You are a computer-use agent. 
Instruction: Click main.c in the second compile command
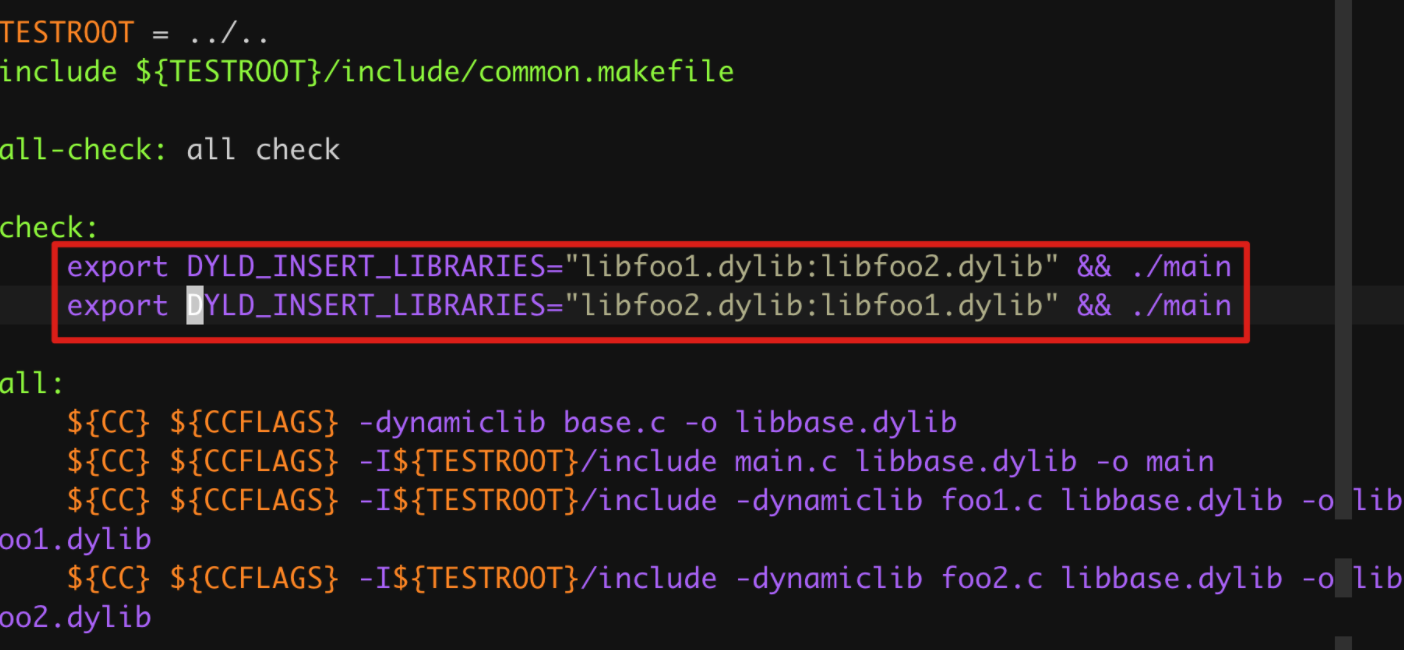(x=786, y=461)
